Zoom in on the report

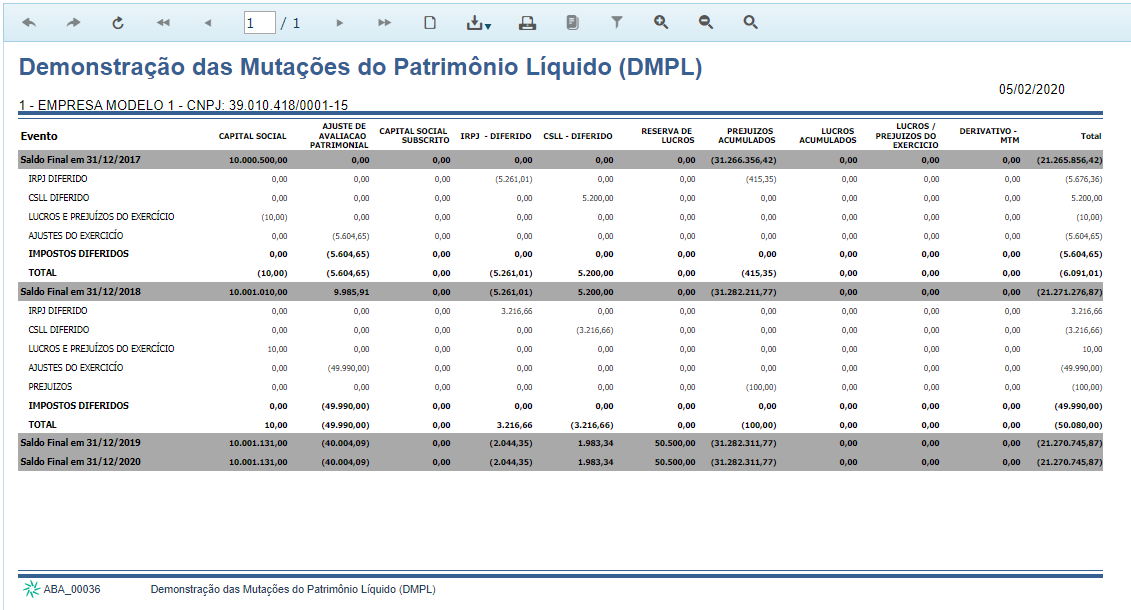661,21
